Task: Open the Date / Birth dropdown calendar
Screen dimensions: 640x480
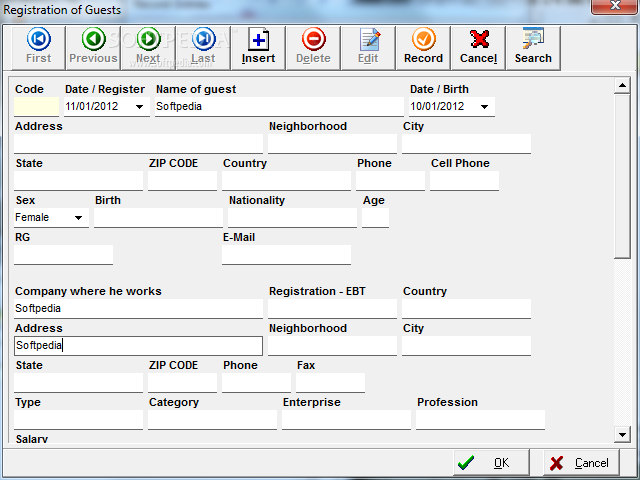Action: point(484,107)
